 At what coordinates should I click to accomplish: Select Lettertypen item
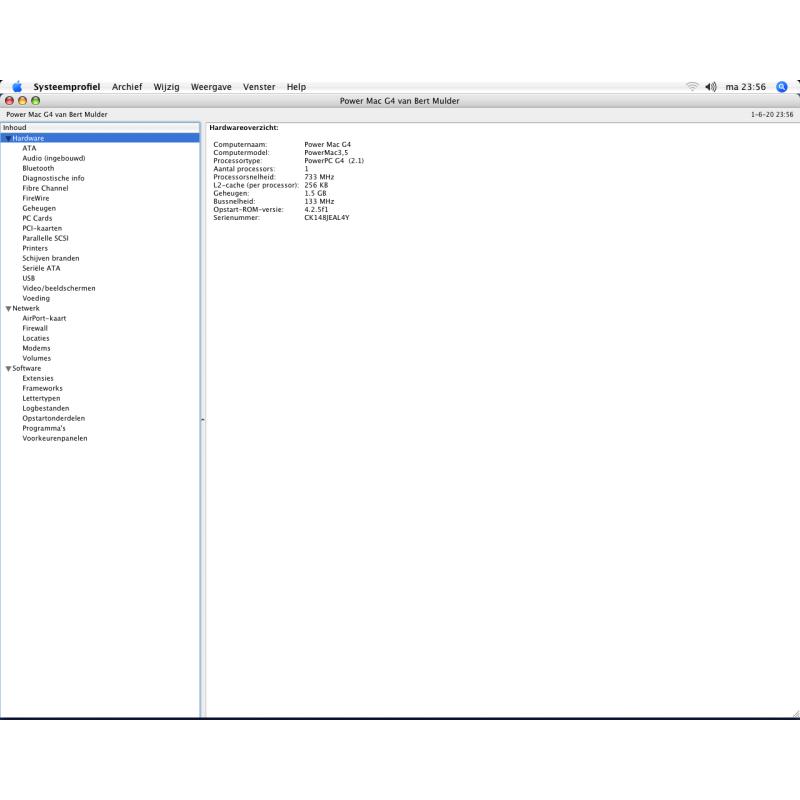click(41, 398)
